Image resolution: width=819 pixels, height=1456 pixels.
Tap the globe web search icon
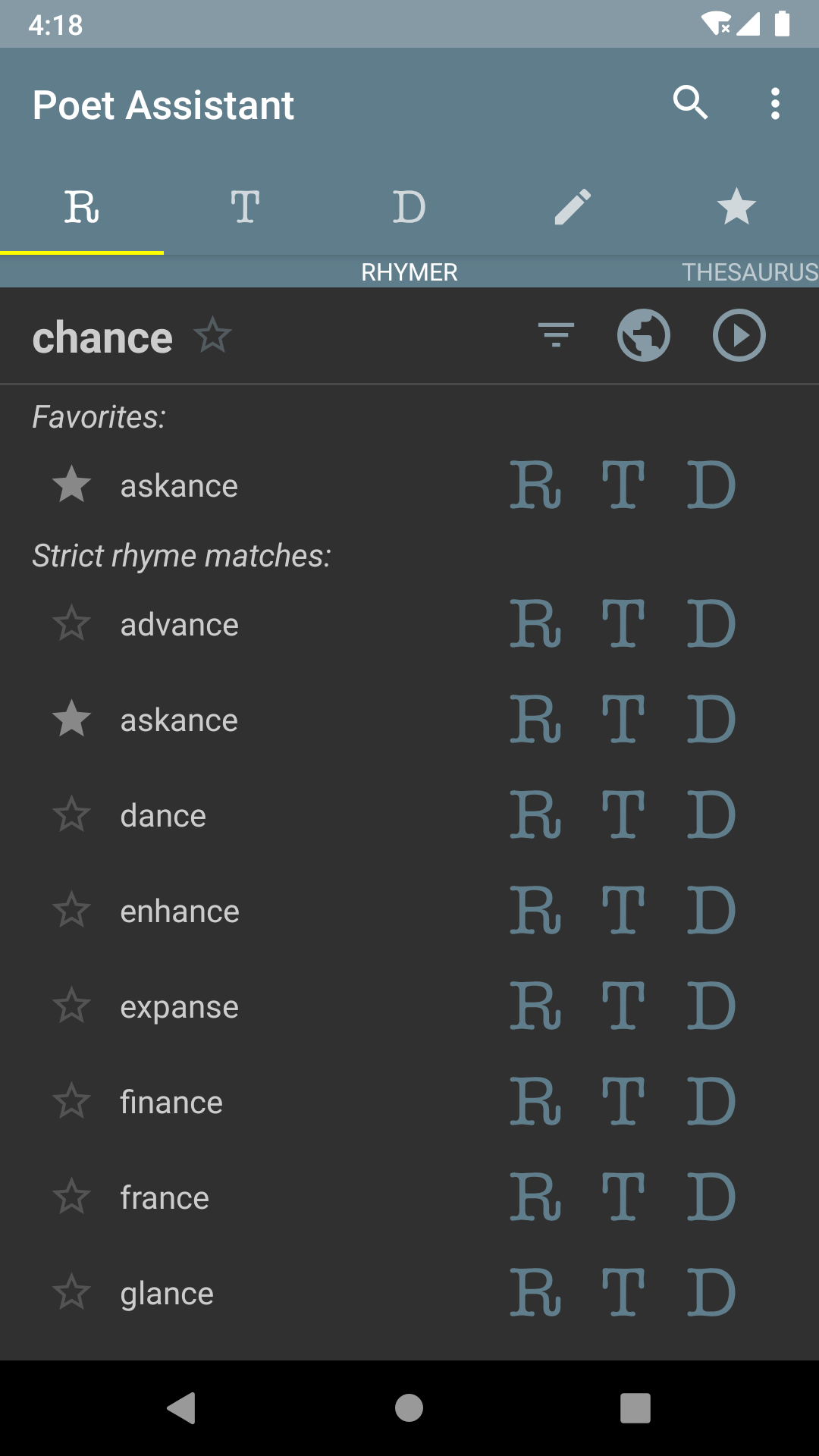tap(643, 335)
